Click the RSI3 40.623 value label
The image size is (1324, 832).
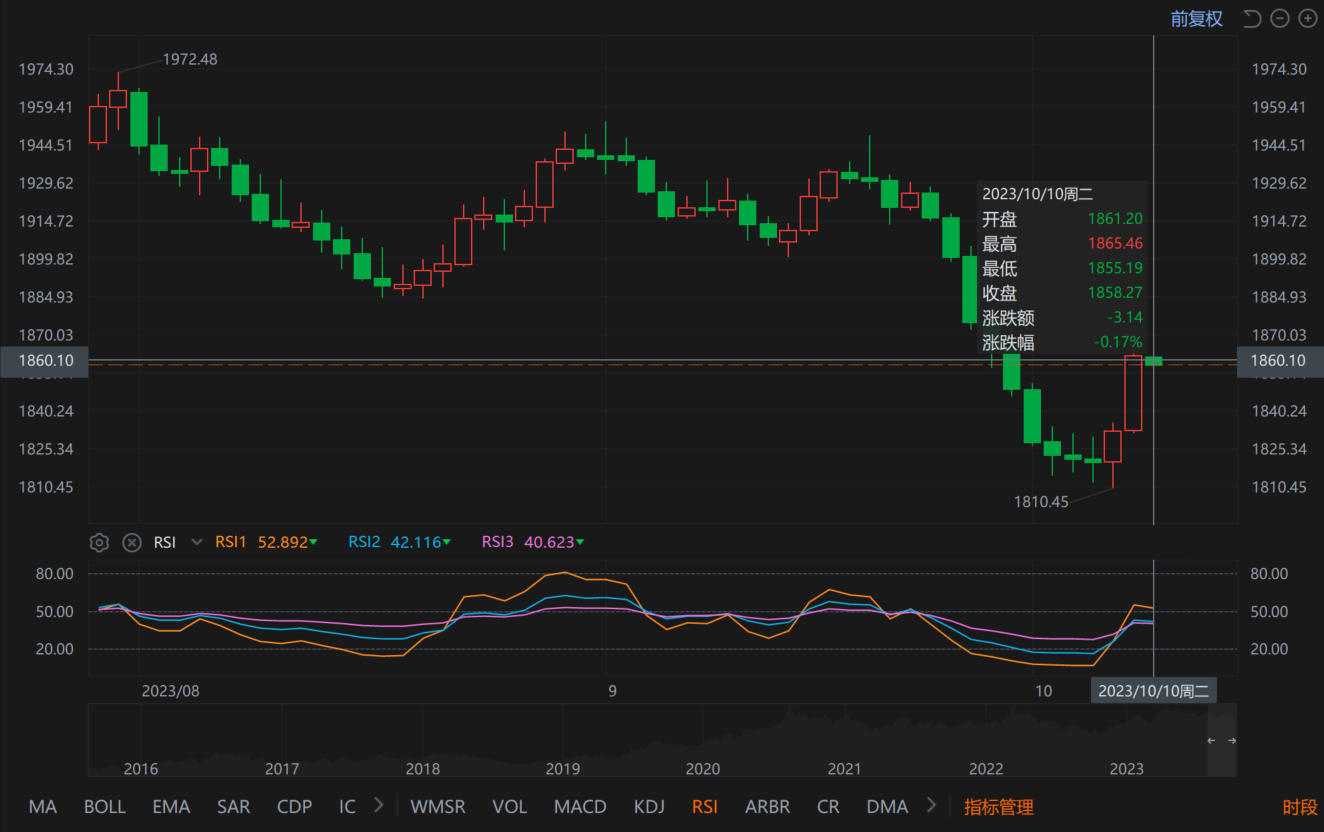click(533, 542)
